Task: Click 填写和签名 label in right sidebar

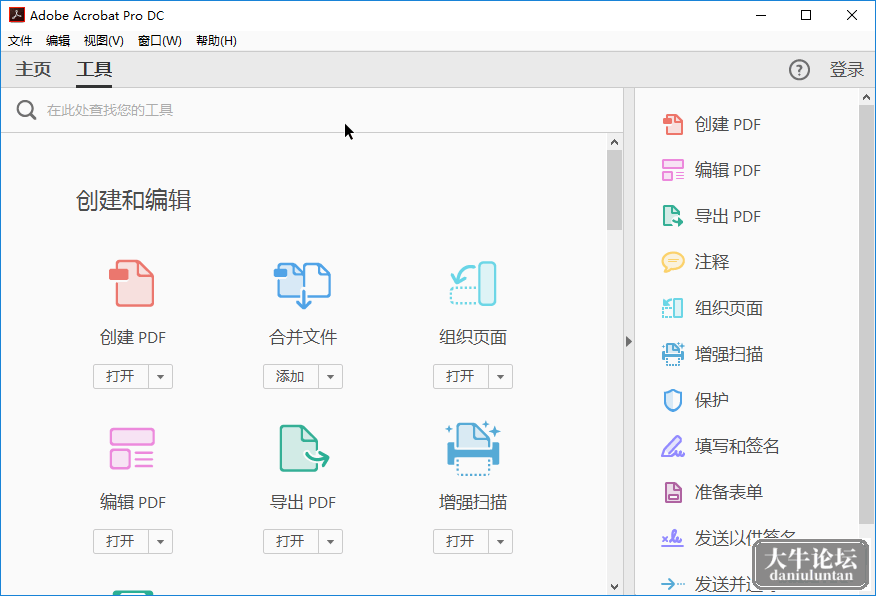Action: point(737,446)
